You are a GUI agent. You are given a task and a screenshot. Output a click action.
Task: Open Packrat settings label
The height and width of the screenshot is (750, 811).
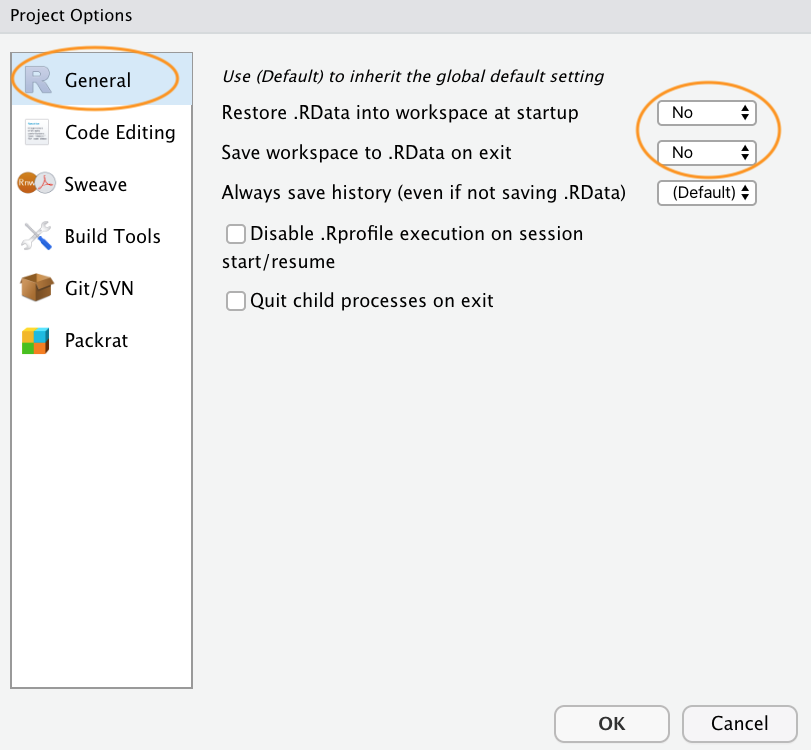tap(96, 341)
